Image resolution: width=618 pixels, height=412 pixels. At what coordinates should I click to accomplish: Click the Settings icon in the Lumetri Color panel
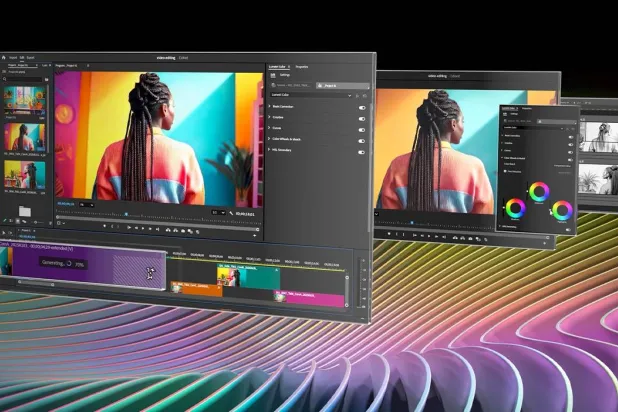[273, 74]
